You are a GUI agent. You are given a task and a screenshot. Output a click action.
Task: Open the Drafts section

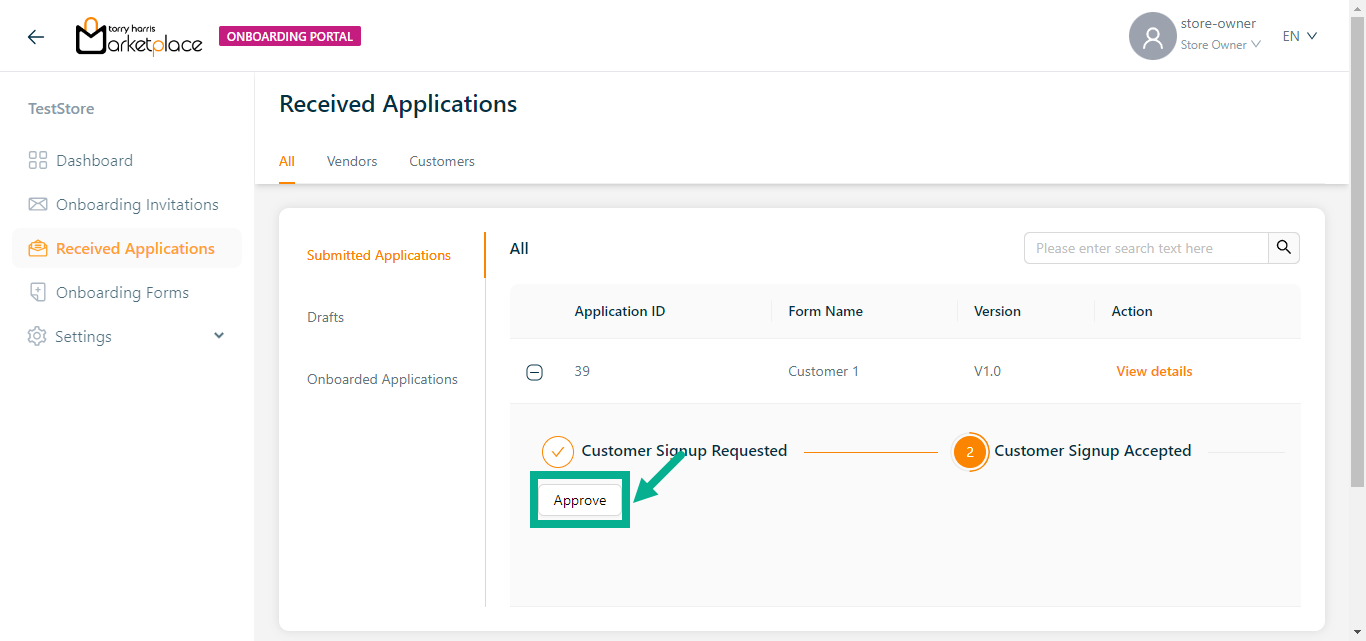325,317
